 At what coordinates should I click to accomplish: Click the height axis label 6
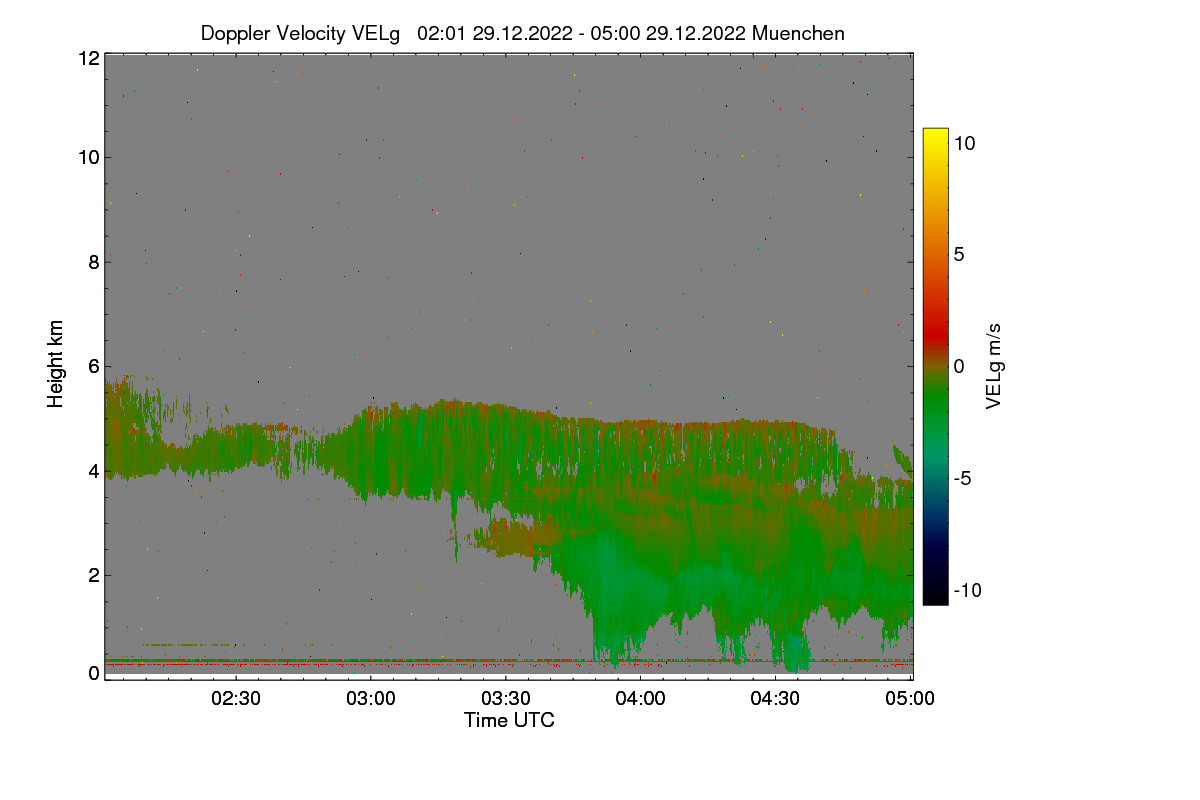[x=94, y=366]
